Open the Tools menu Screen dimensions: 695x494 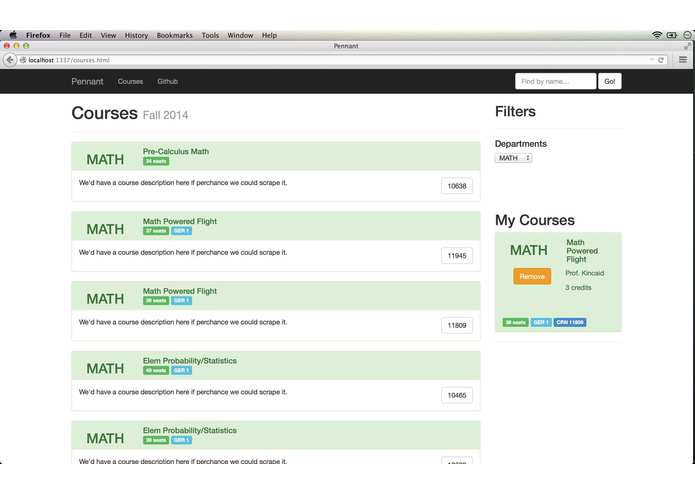coord(210,35)
